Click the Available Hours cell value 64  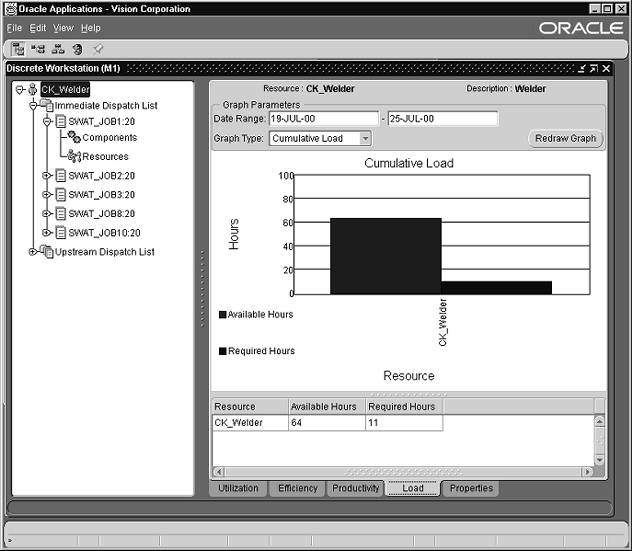pyautogui.click(x=327, y=423)
